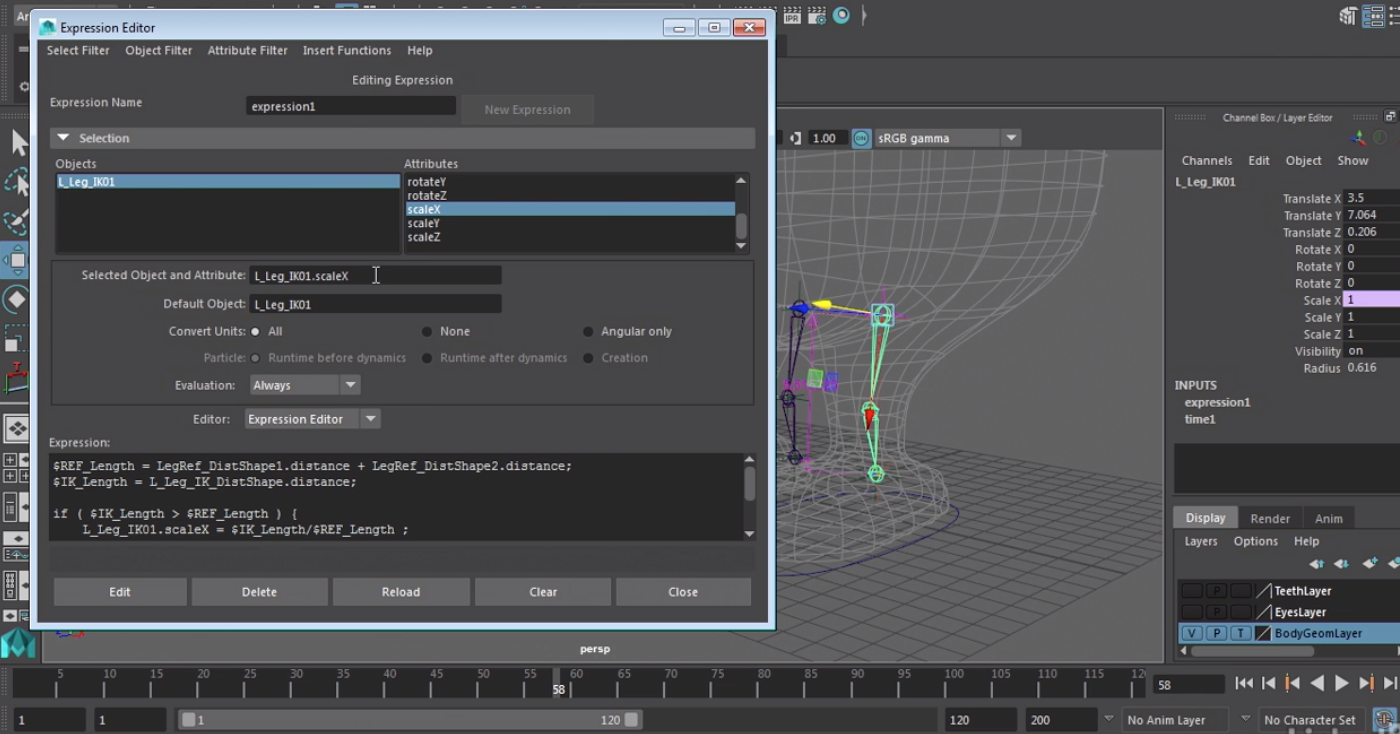
Task: Click the Play forwards button
Action: point(1341,684)
